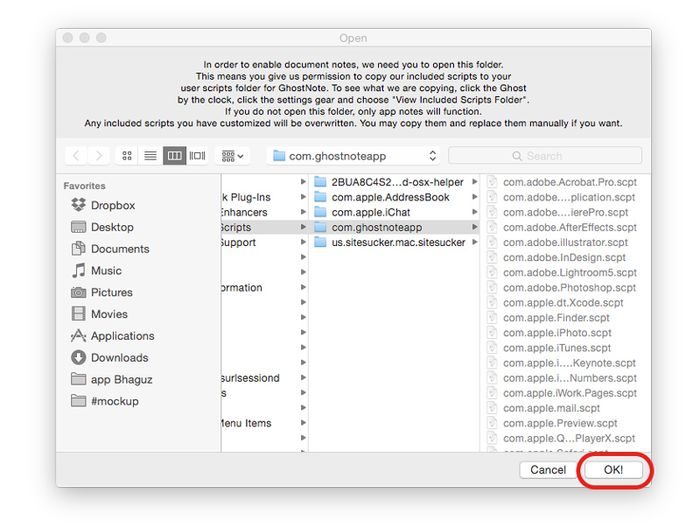Open Documents in Favorites sidebar
This screenshot has height=528, width=700.
coord(110,249)
